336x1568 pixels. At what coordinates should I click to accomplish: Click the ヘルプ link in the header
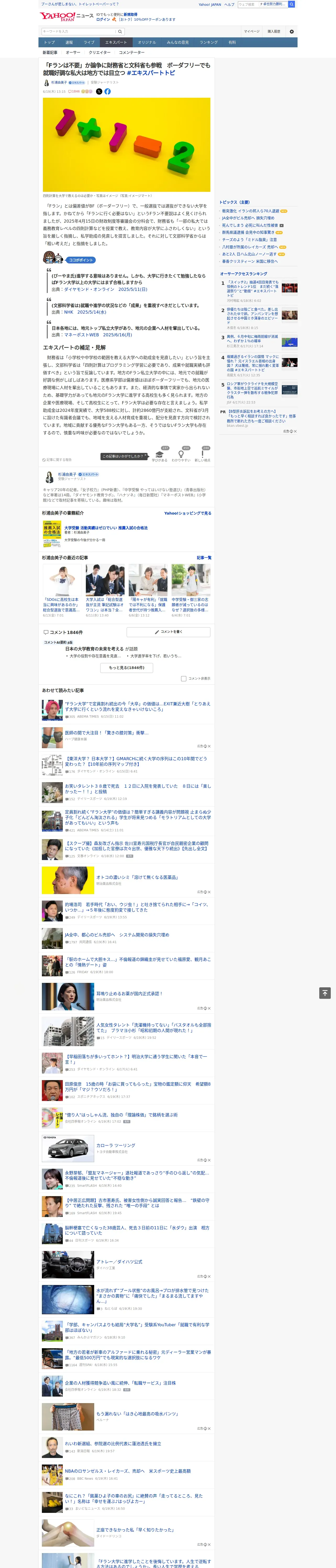229,4
